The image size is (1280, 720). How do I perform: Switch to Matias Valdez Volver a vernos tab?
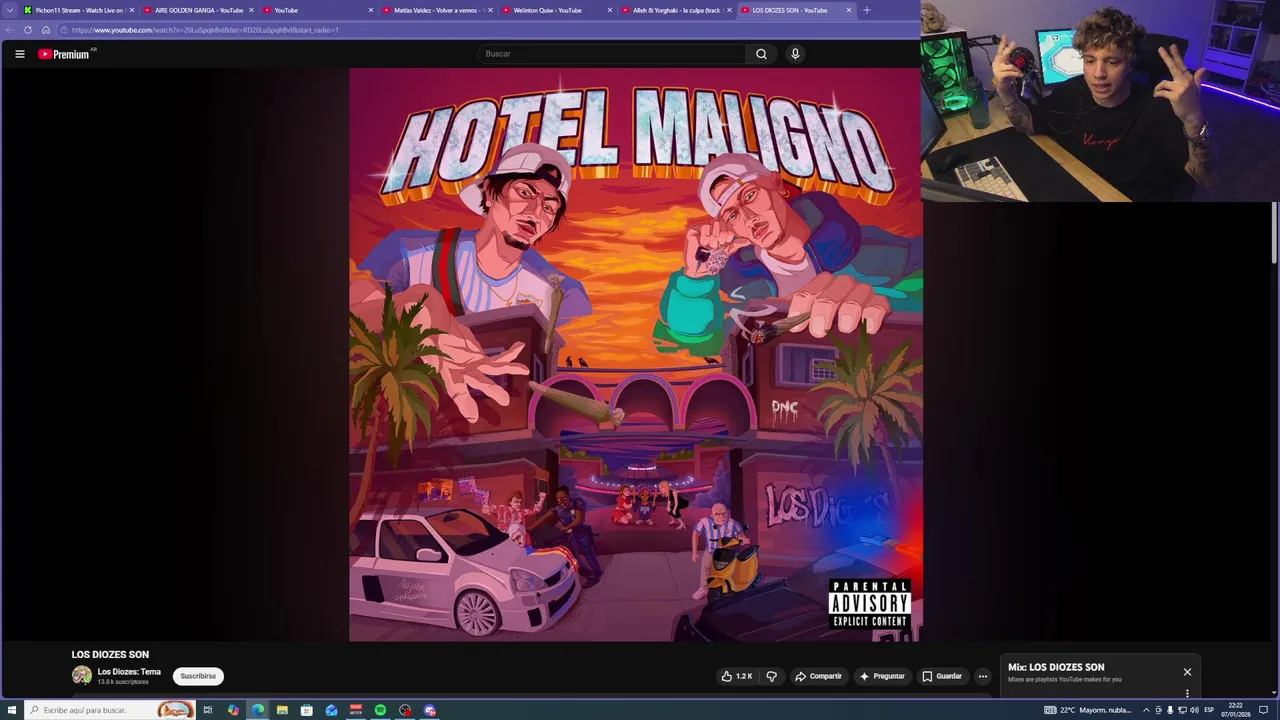click(x=435, y=10)
